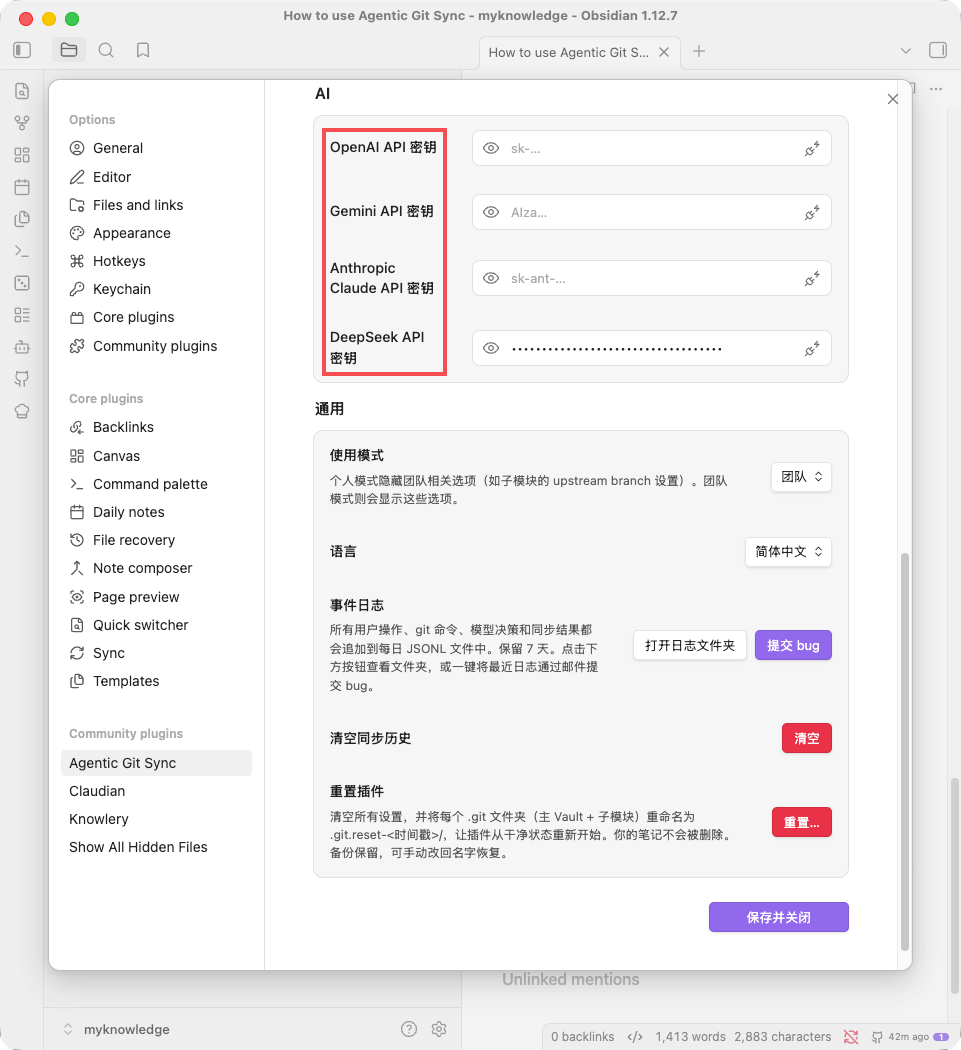This screenshot has height=1050, width=961.
Task: Click the settings pane scrollbar
Action: click(905, 750)
